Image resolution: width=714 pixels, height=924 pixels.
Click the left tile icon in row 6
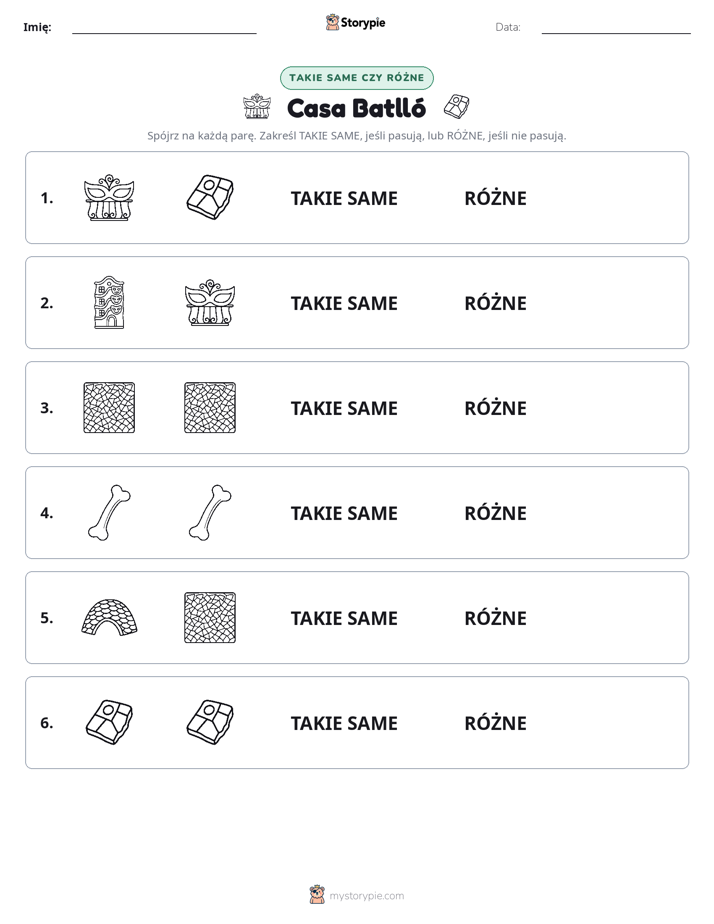tap(109, 722)
